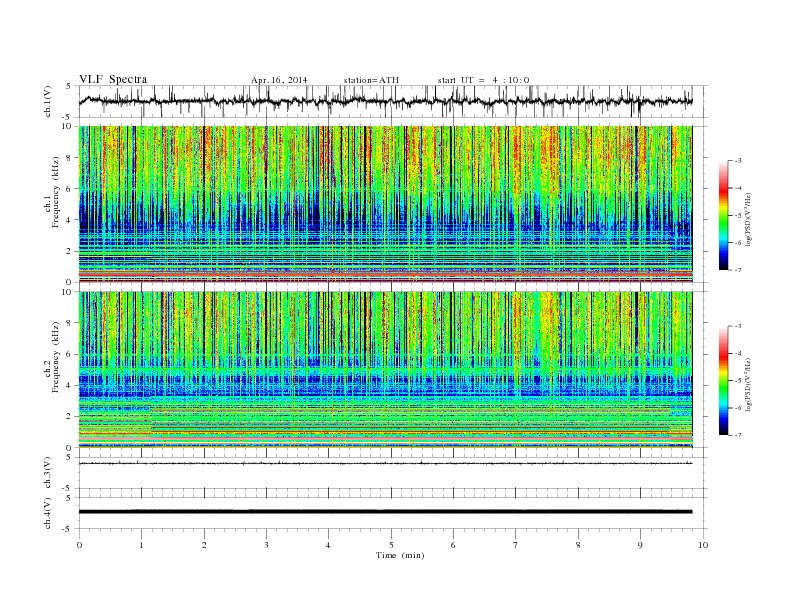Click the '-6' label on ch.1 color scale
Image resolution: width=792 pixels, height=612 pixels.
(738, 243)
